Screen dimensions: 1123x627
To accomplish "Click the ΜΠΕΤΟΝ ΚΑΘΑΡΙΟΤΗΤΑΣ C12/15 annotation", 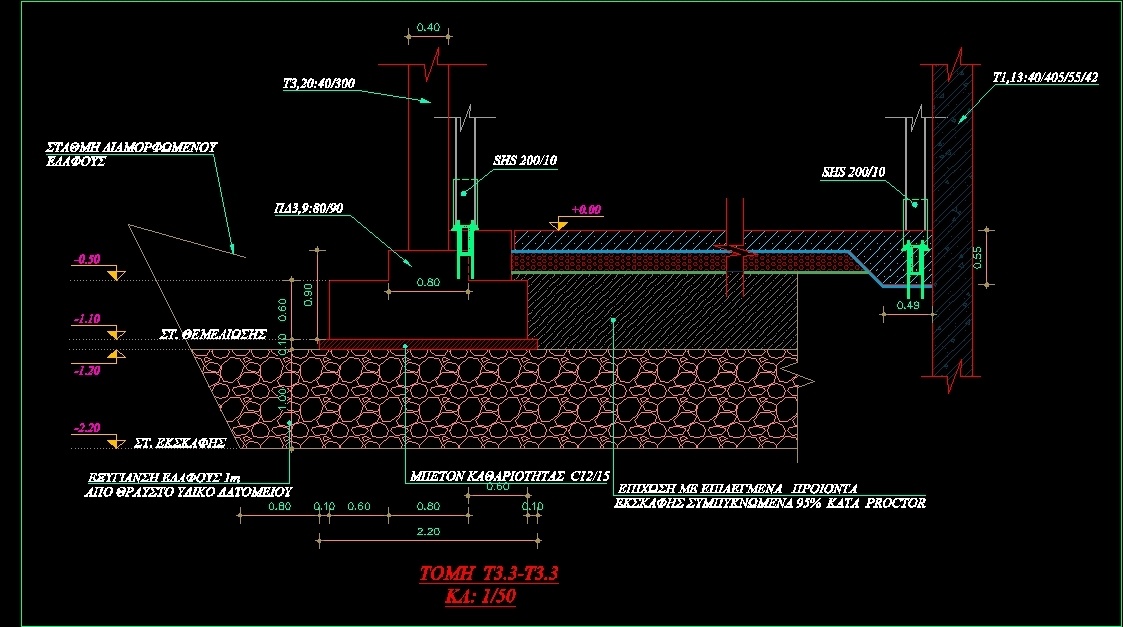I will 510,477.
